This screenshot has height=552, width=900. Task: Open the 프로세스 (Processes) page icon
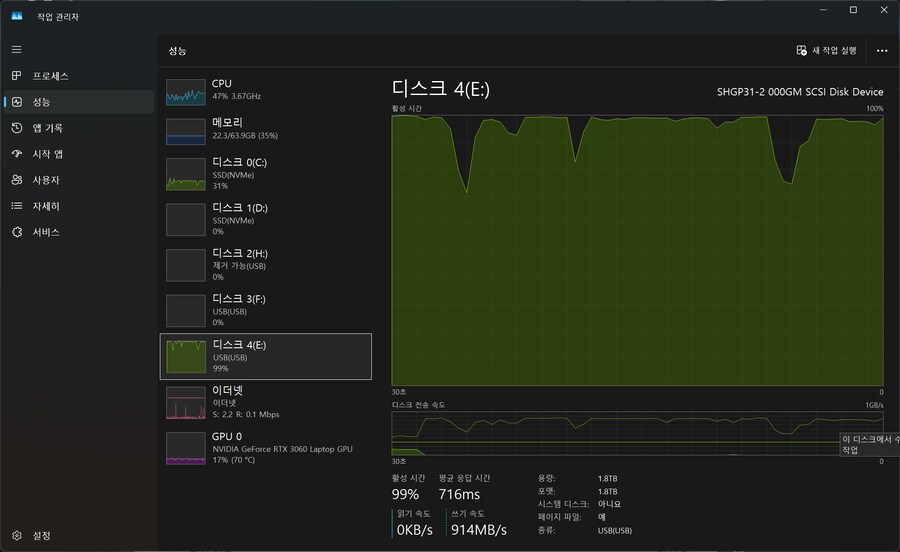(17, 76)
